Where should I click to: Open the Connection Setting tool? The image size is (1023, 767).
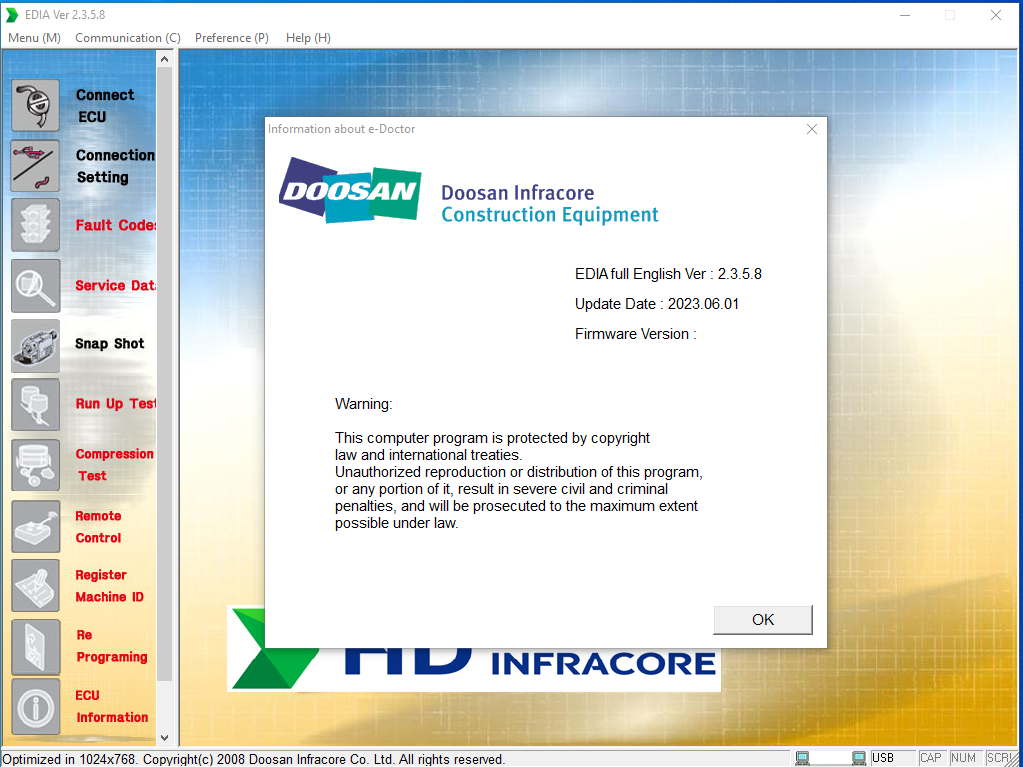point(35,165)
